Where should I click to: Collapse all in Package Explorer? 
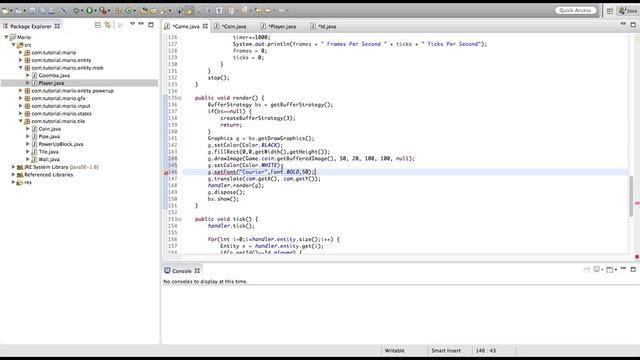click(x=98, y=25)
